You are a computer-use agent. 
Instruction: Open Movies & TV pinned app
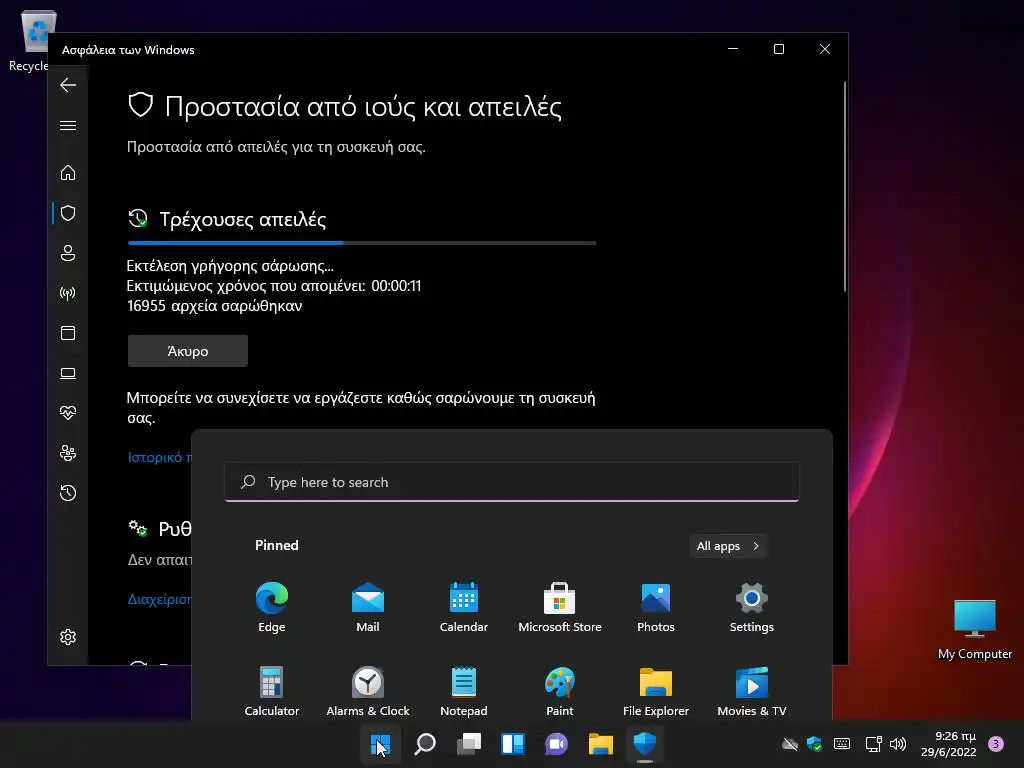pyautogui.click(x=752, y=692)
